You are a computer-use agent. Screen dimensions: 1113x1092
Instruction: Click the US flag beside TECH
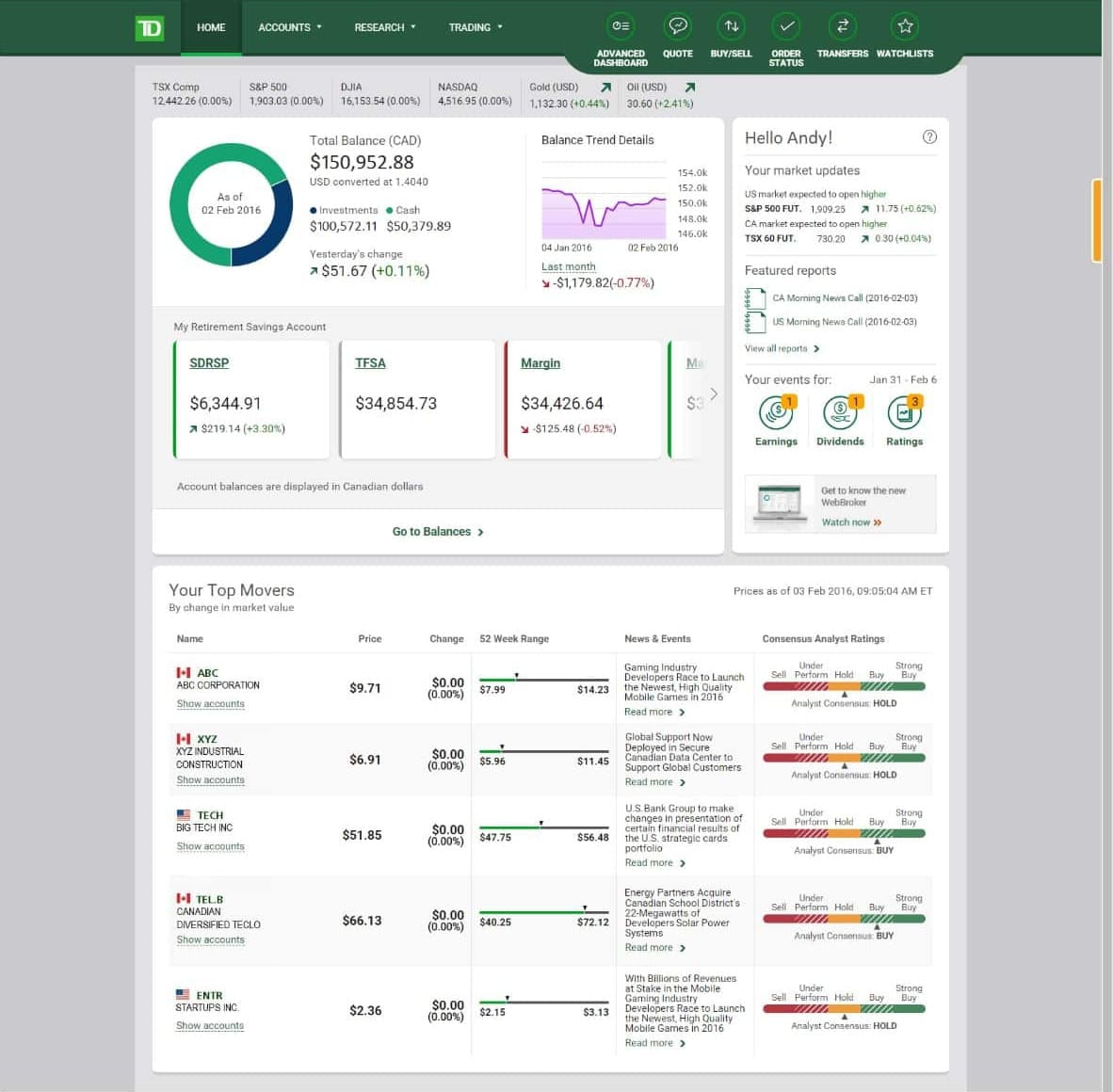pyautogui.click(x=183, y=814)
